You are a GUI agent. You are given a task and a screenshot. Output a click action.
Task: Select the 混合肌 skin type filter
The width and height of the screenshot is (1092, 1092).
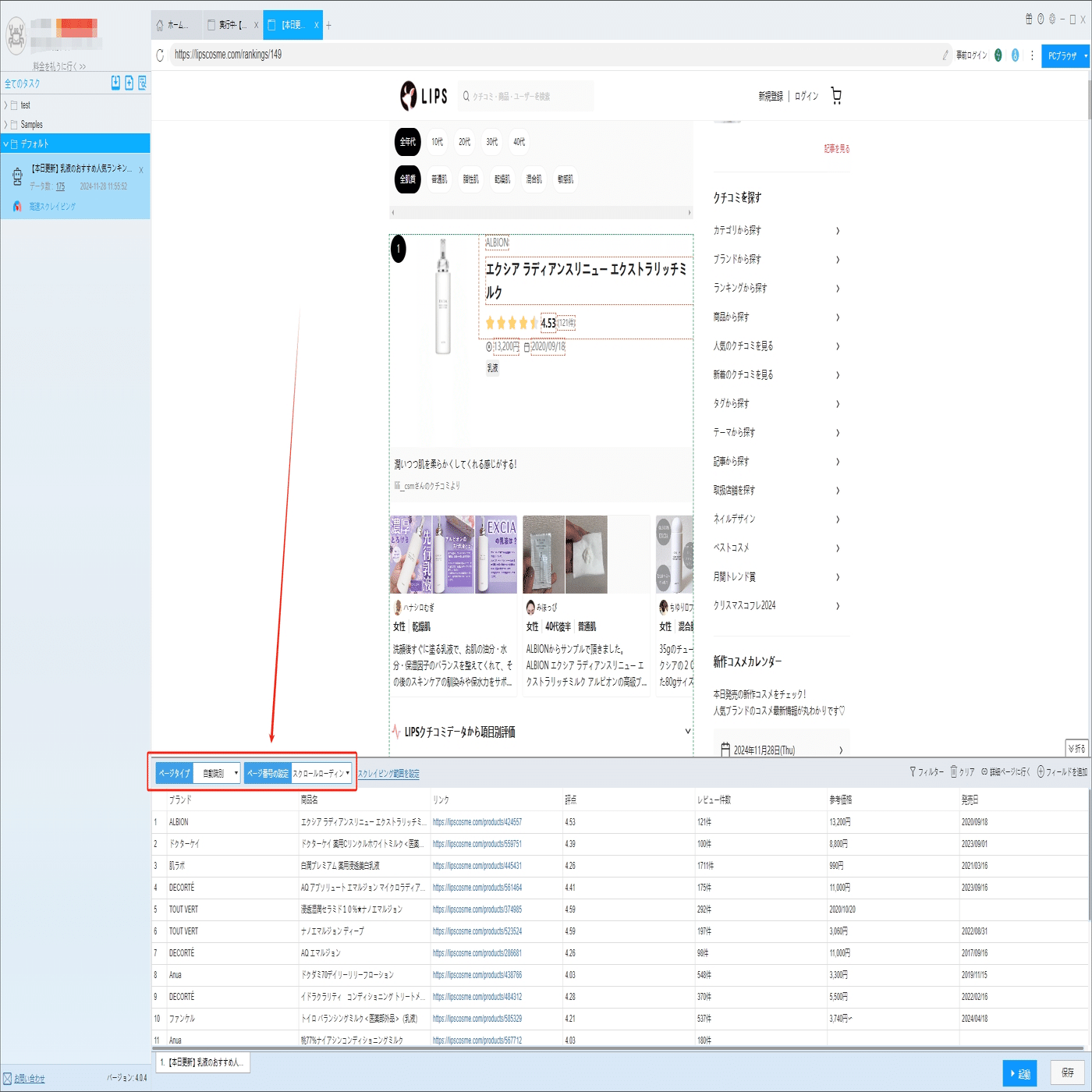(534, 179)
